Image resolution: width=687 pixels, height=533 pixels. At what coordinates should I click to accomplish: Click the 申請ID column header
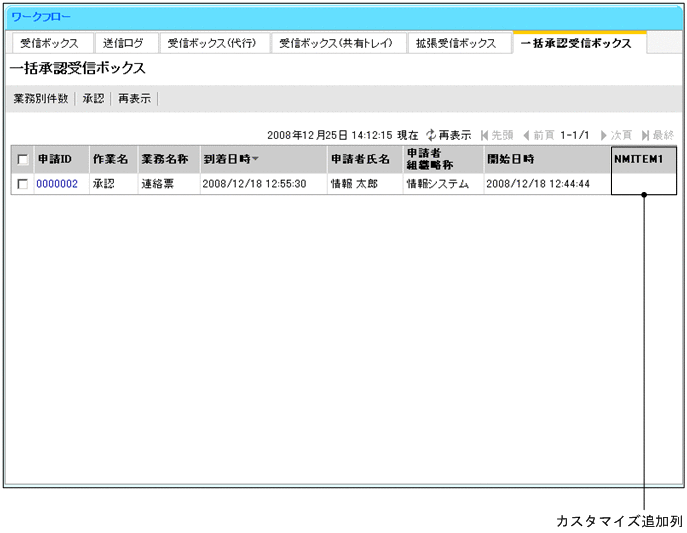54,159
